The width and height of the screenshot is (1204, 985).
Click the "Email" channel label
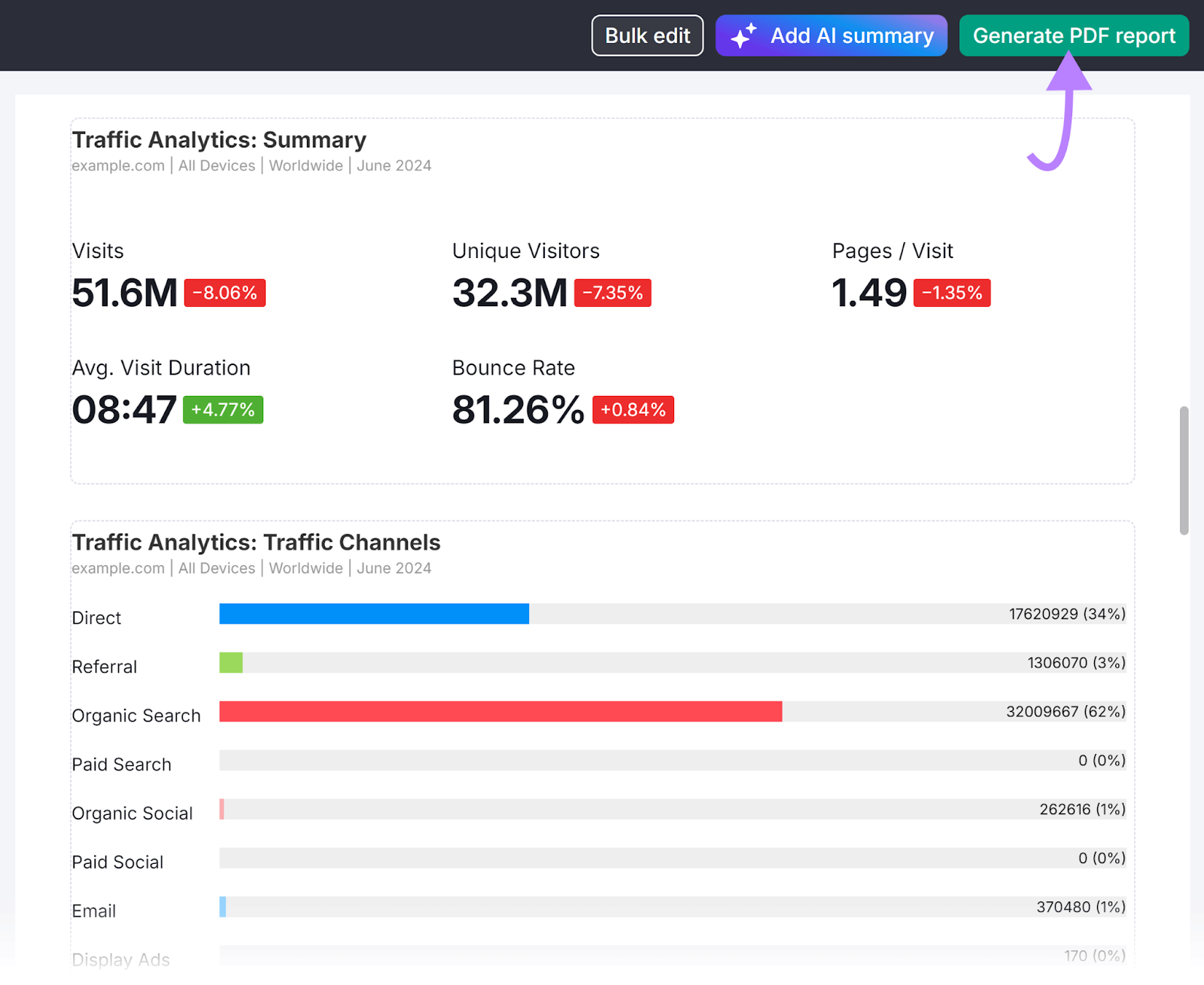pos(93,911)
